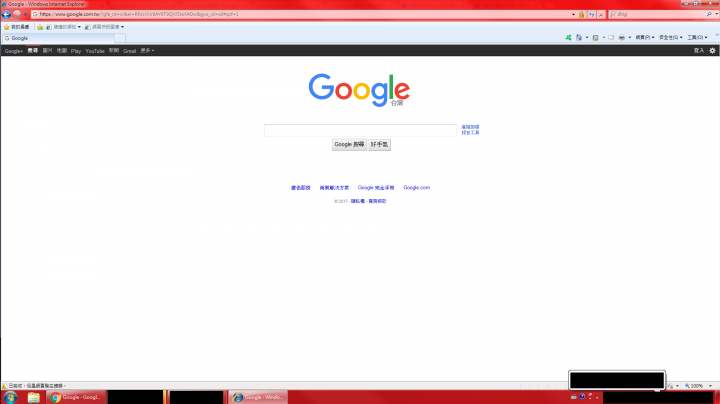Open the second favorites bar web slice dropdown
Screen dimensions: 720x404
[104, 27]
